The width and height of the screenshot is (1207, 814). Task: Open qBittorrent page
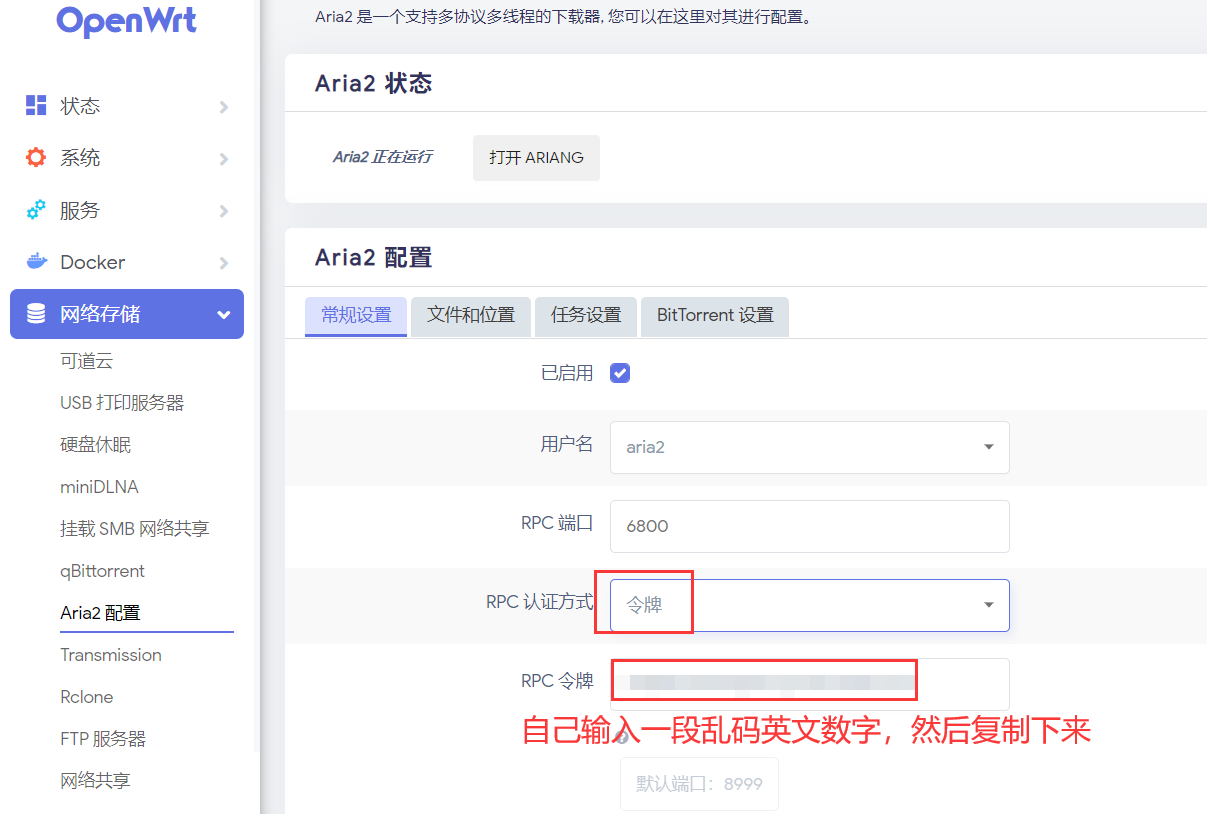(102, 571)
